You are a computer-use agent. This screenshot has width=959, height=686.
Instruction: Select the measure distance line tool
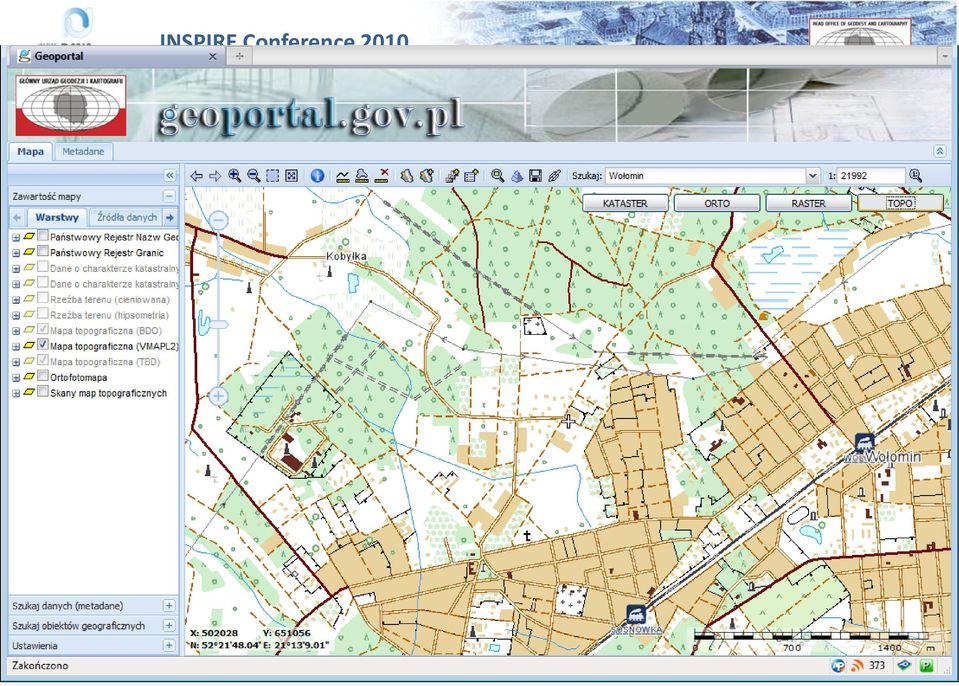point(342,176)
